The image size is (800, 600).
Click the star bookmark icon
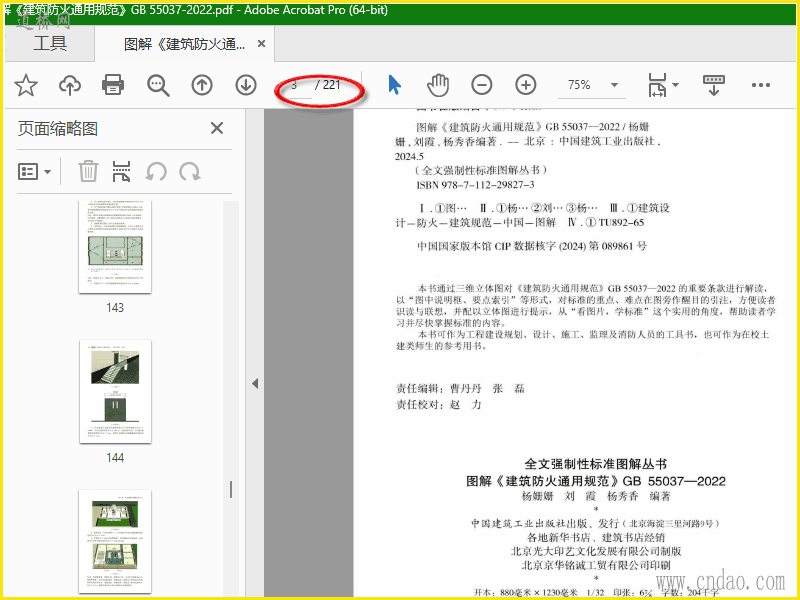[x=26, y=85]
